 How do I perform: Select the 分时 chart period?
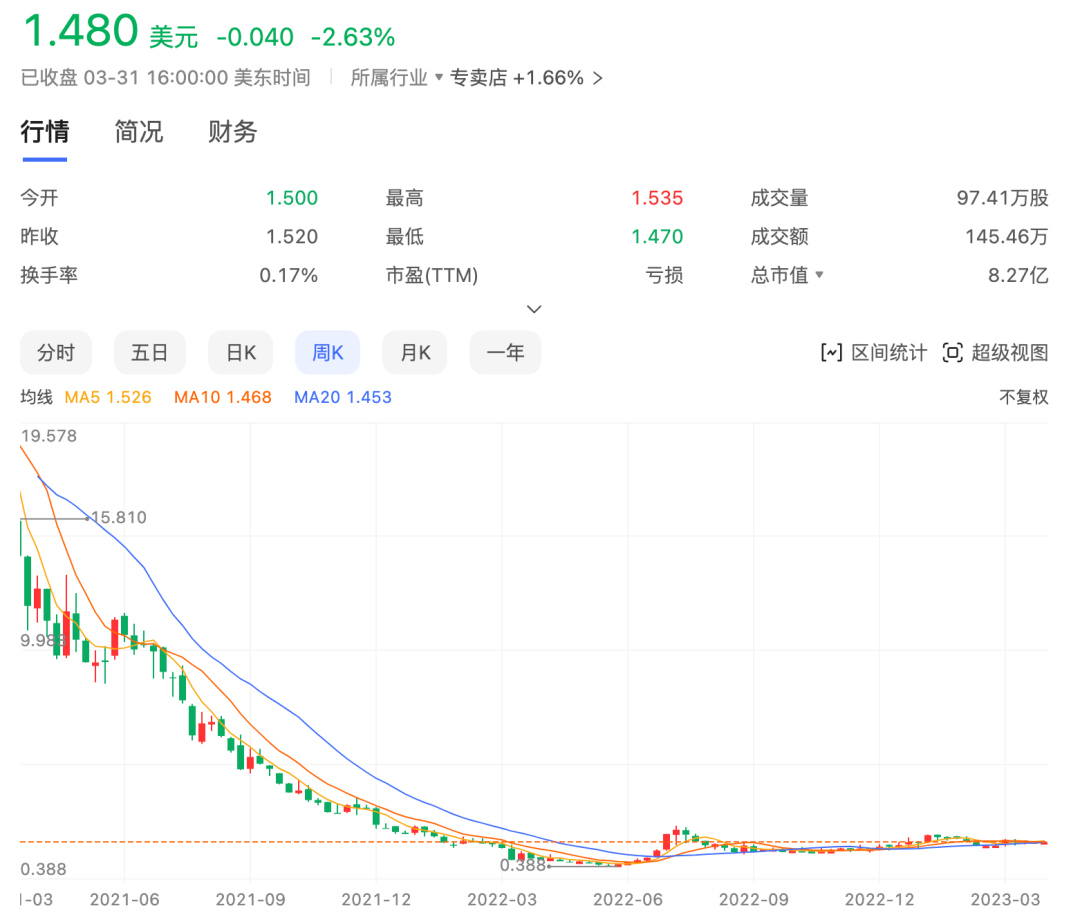pos(56,353)
